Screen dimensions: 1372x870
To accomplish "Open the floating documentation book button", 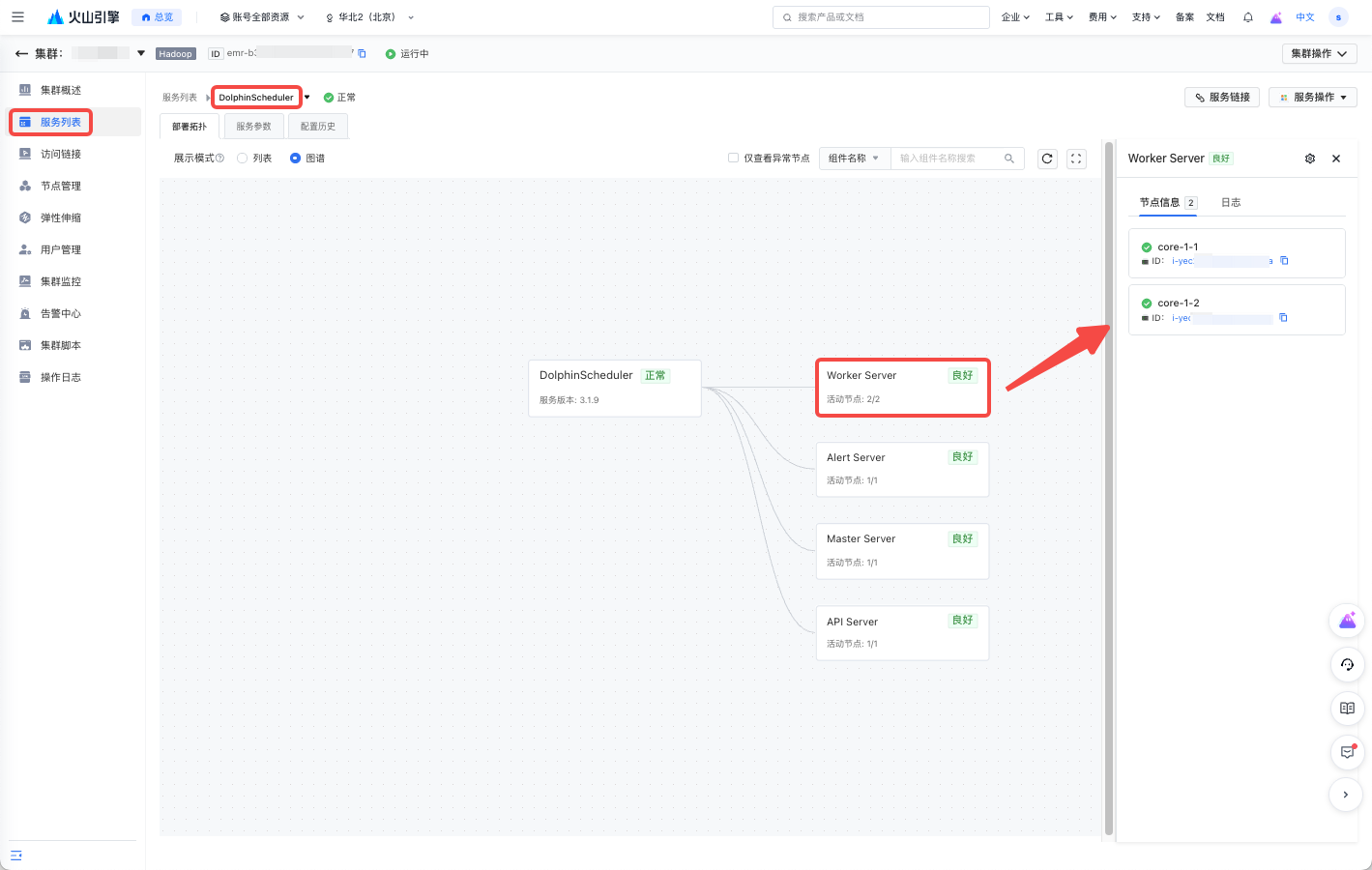I will pyautogui.click(x=1347, y=708).
